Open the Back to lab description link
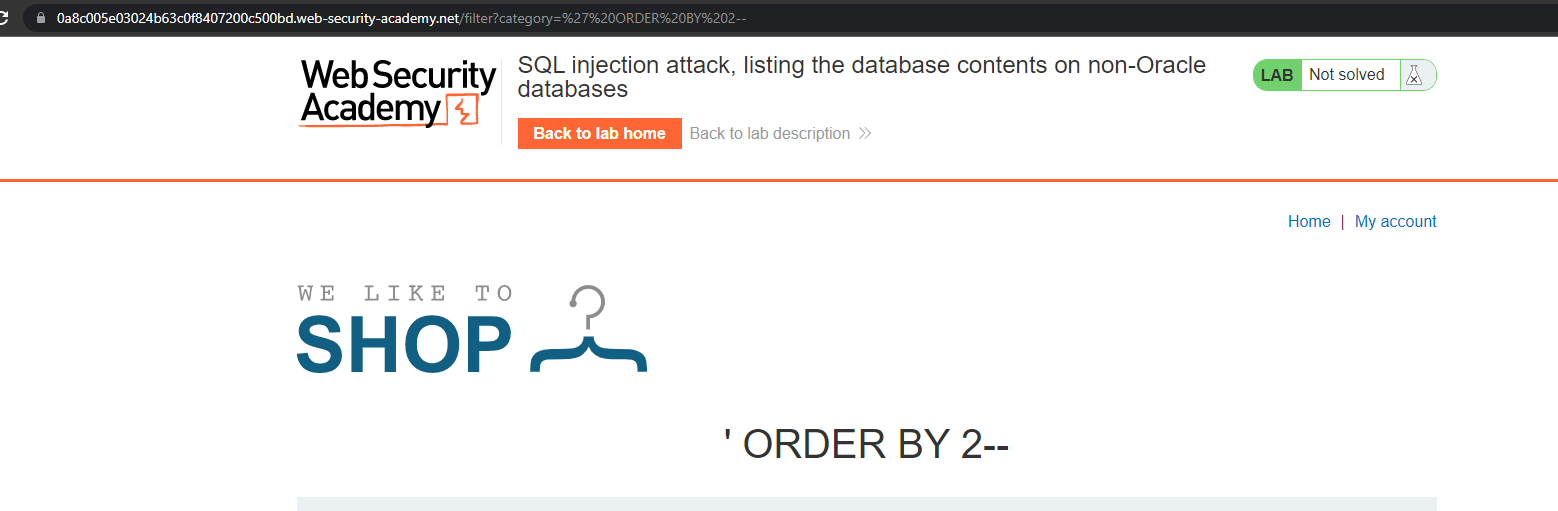Screen dimensions: 1558x511 click(x=769, y=134)
